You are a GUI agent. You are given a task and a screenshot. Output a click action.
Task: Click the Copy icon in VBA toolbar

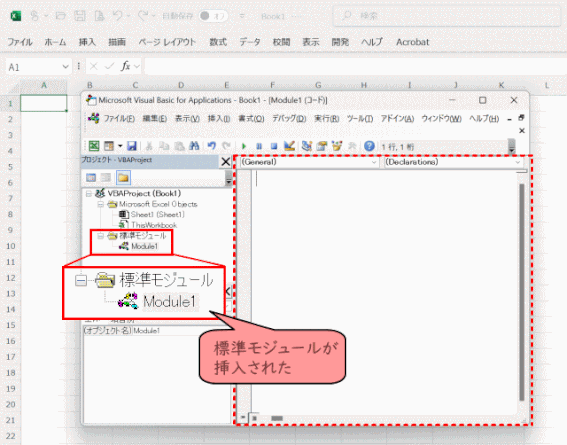coord(164,146)
